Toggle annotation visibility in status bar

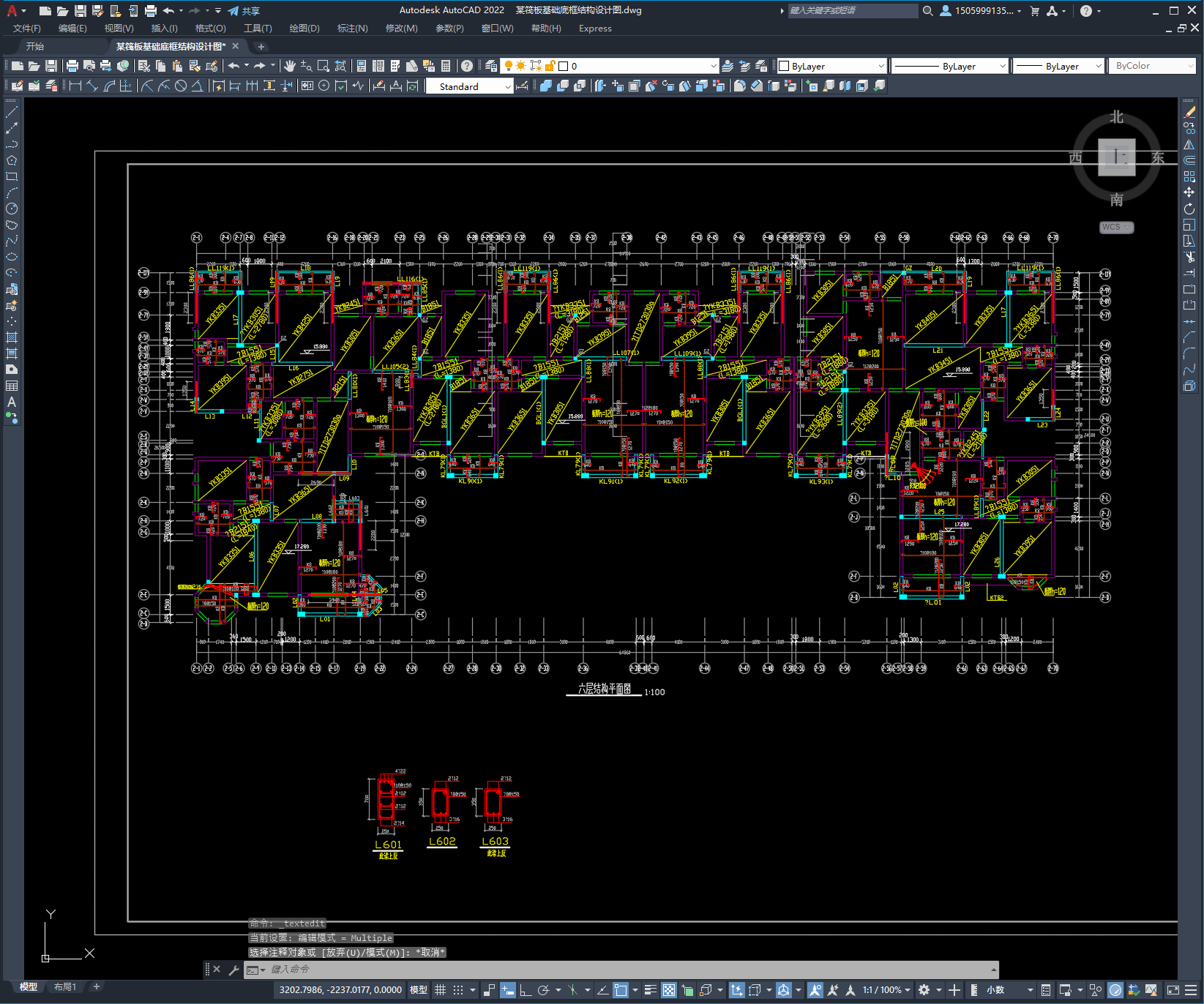pos(815,990)
